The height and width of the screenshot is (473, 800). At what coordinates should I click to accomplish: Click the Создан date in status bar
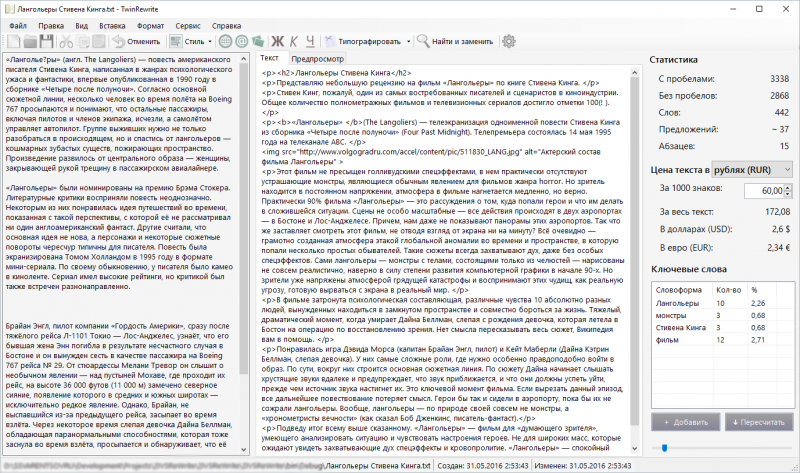(483, 466)
